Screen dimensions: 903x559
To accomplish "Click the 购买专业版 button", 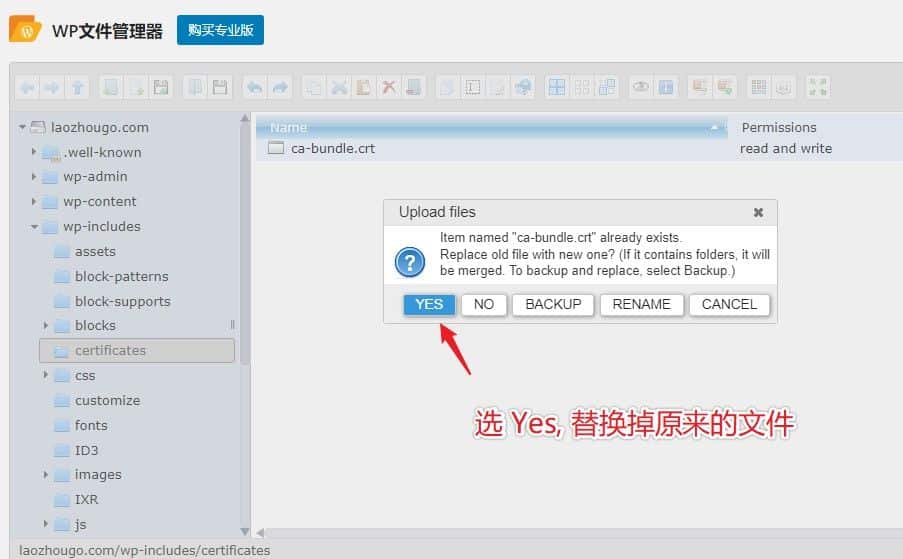I will [x=220, y=30].
